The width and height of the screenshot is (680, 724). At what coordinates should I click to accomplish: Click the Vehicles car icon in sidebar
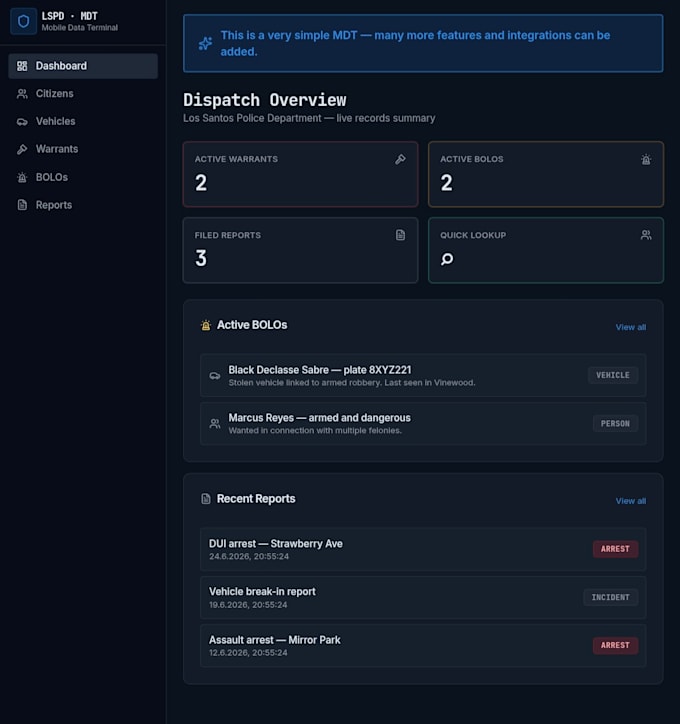click(x=22, y=121)
